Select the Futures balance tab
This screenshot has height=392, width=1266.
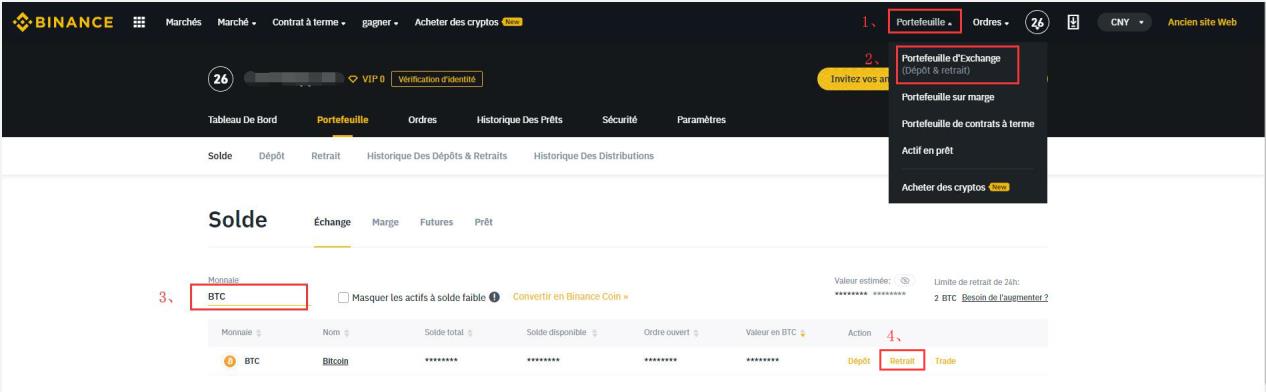(437, 221)
